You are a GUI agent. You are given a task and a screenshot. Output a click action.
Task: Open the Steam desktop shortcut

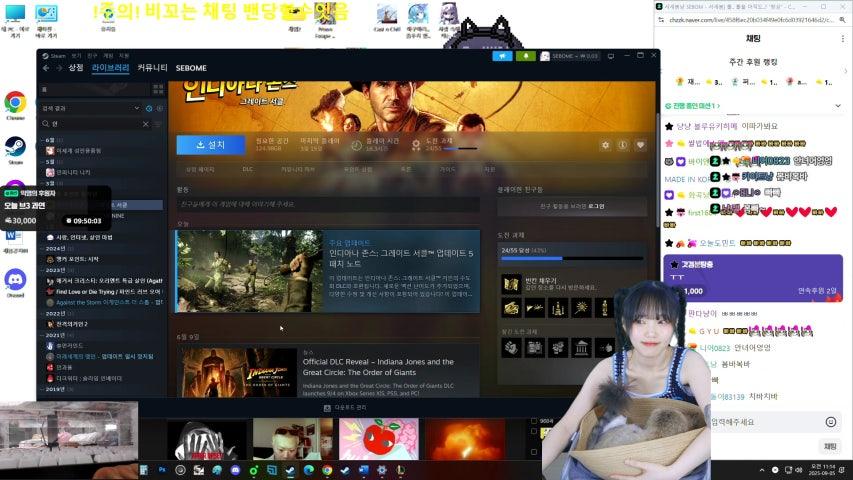[x=15, y=151]
